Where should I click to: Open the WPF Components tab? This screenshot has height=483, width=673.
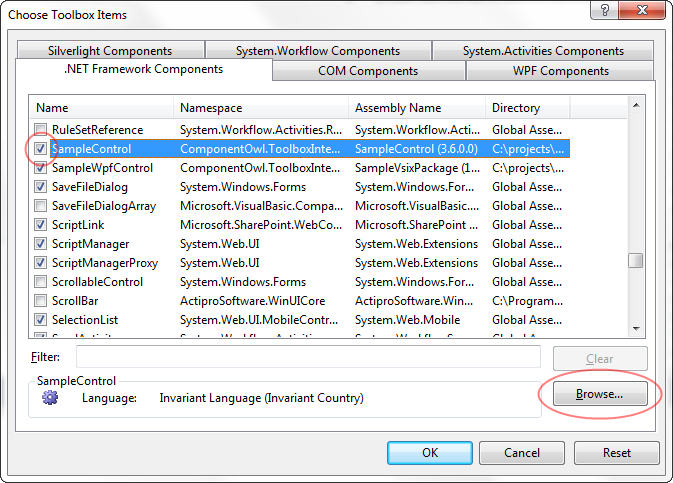point(559,71)
